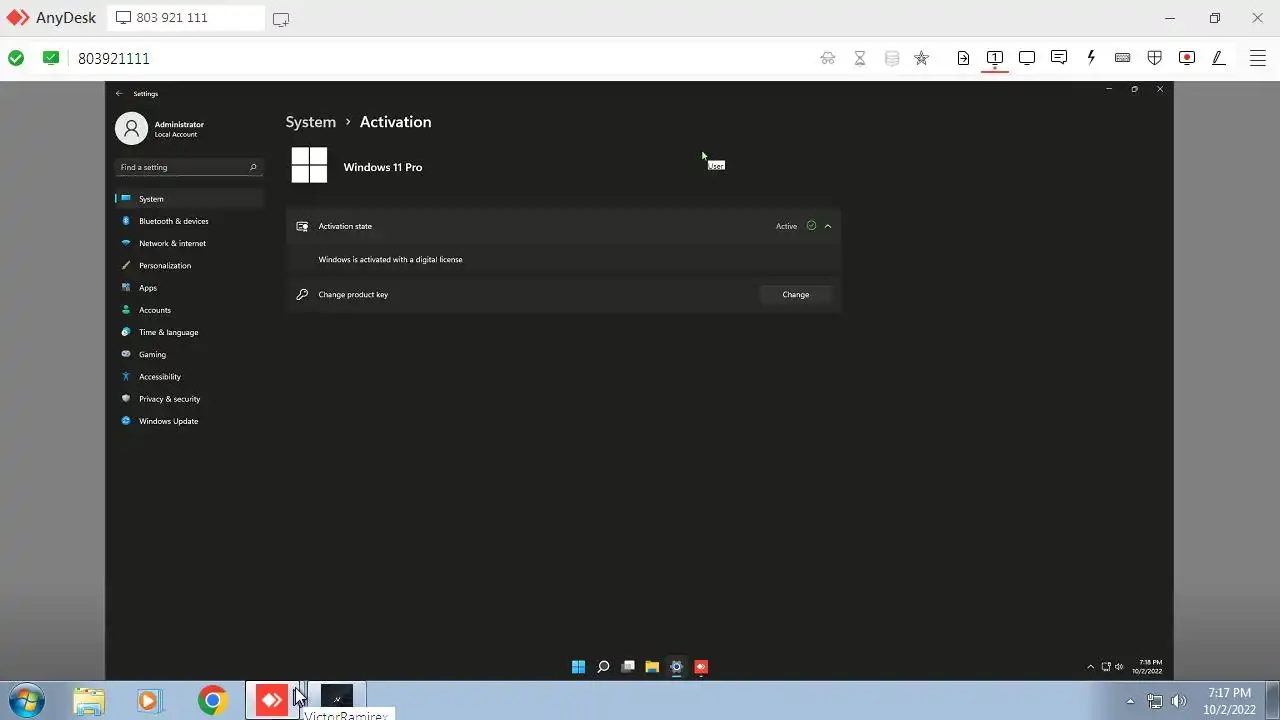This screenshot has width=1280, height=720.
Task: Click local tray network icon
Action: click(x=1155, y=701)
